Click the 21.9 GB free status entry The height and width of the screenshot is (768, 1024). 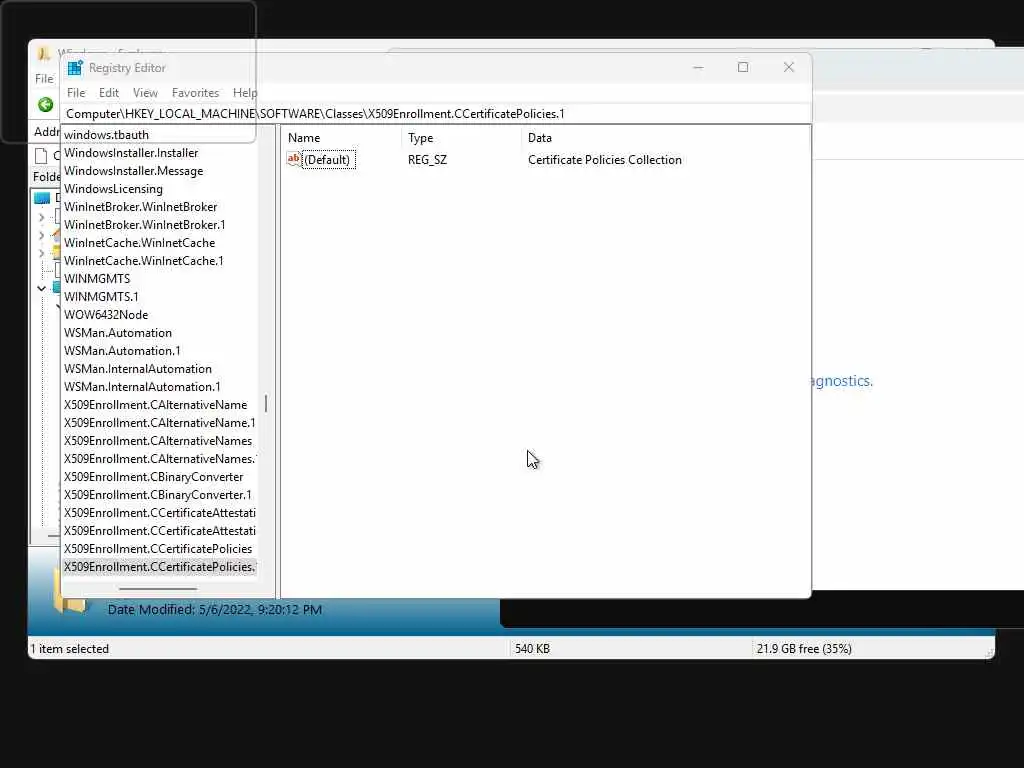pos(804,648)
